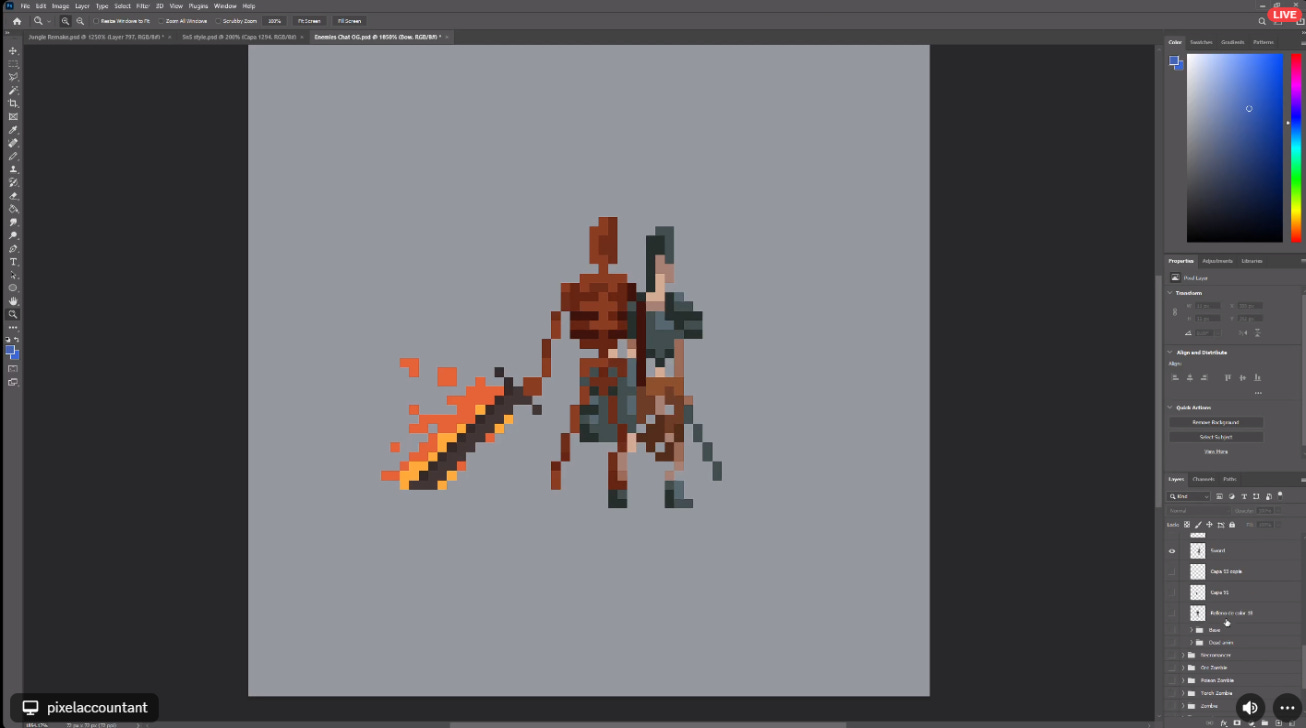Select the Ellipse shape tool
Viewport: 1306px width, 728px height.
13,288
